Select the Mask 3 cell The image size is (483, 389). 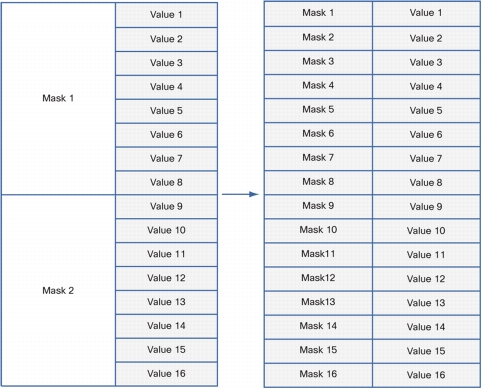click(318, 62)
